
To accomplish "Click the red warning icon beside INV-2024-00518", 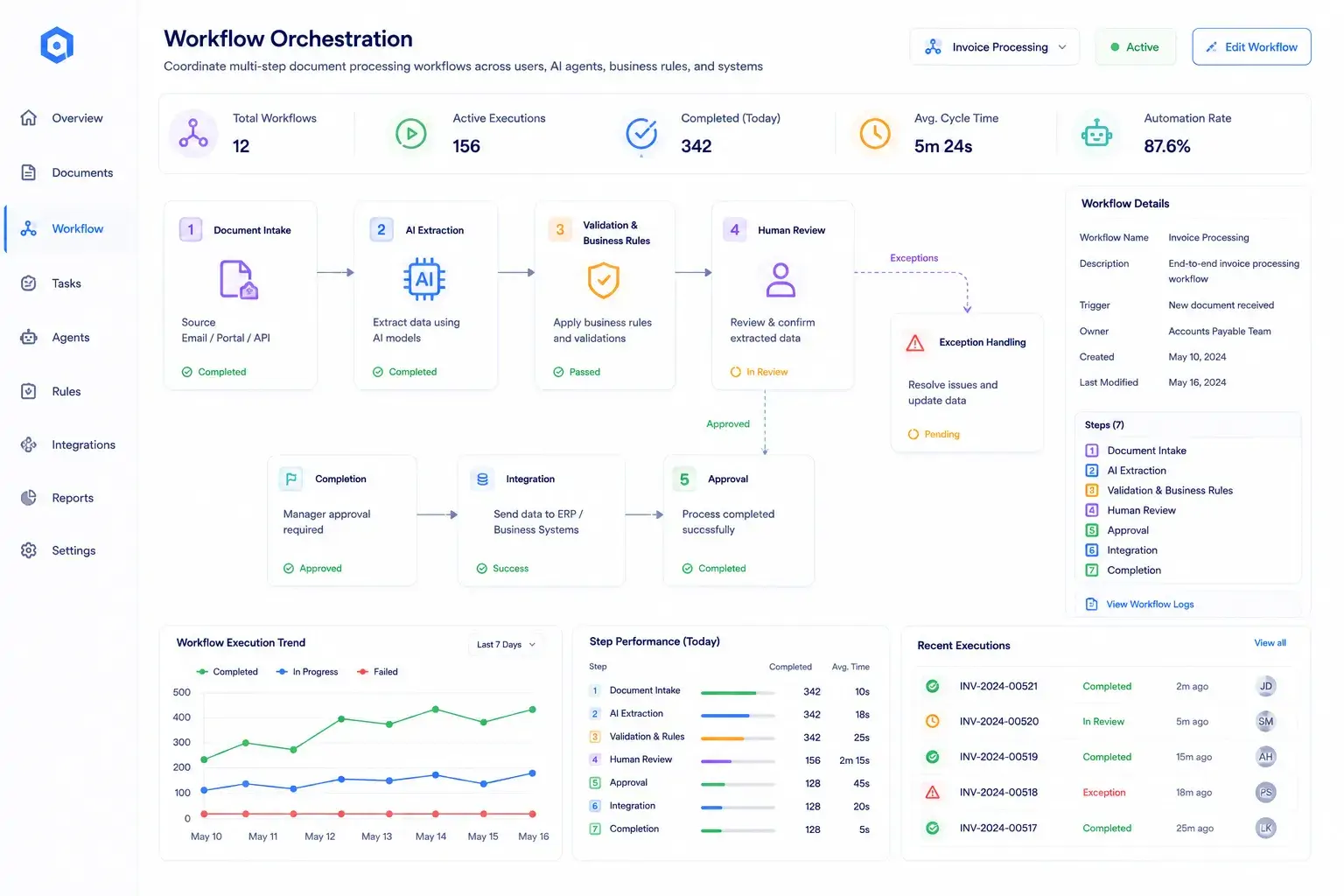I will coord(933,793).
